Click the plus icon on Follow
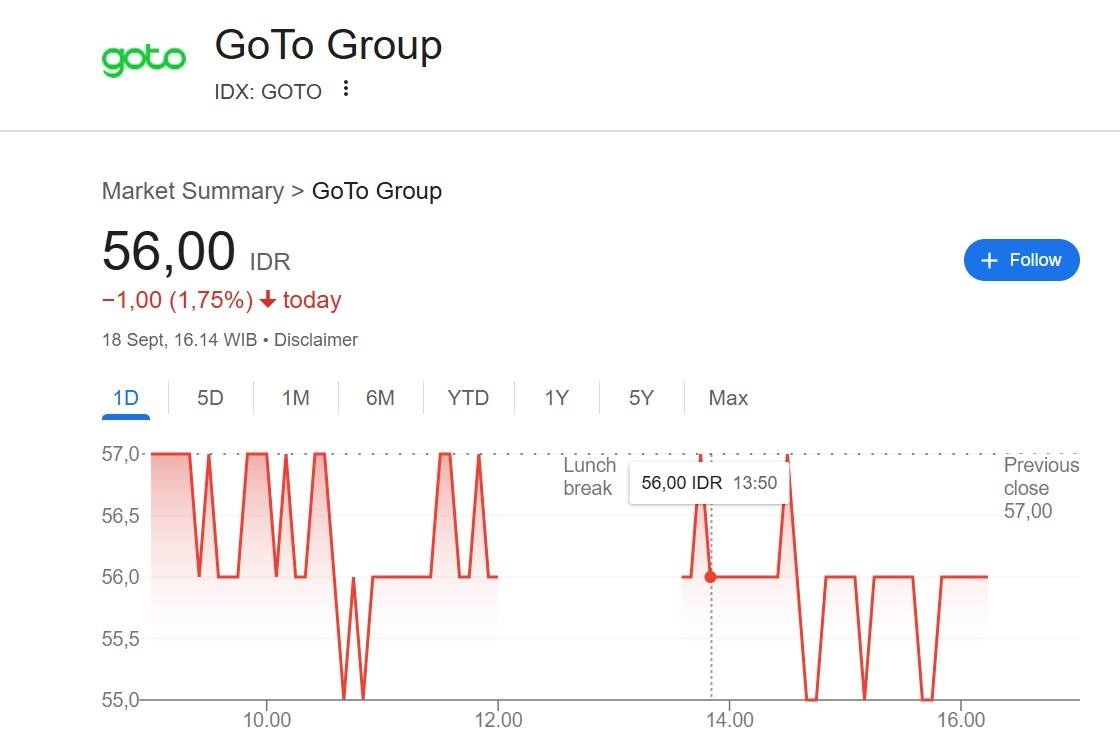The height and width of the screenshot is (732, 1120). coord(990,260)
